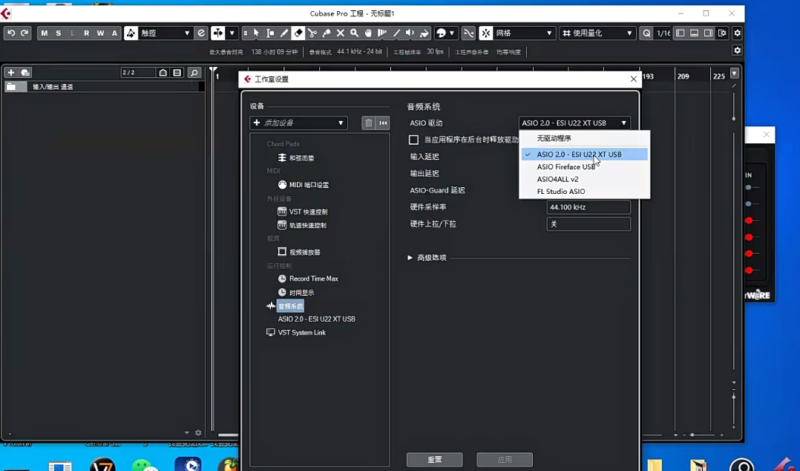Toggle the S solo state button

point(58,33)
